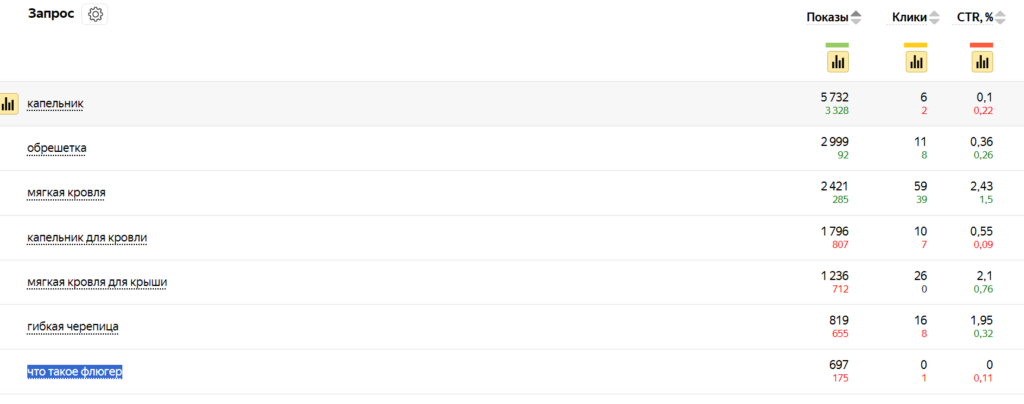Toggle the chart icon under CTR, %
Screen dimensions: 1024x404
point(982,61)
